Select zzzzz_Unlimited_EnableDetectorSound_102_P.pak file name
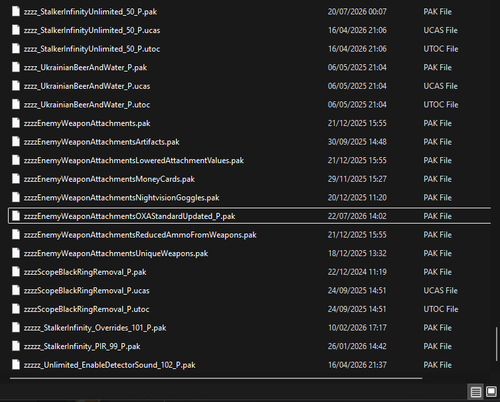The height and width of the screenshot is (402, 500). pyautogui.click(x=110, y=365)
